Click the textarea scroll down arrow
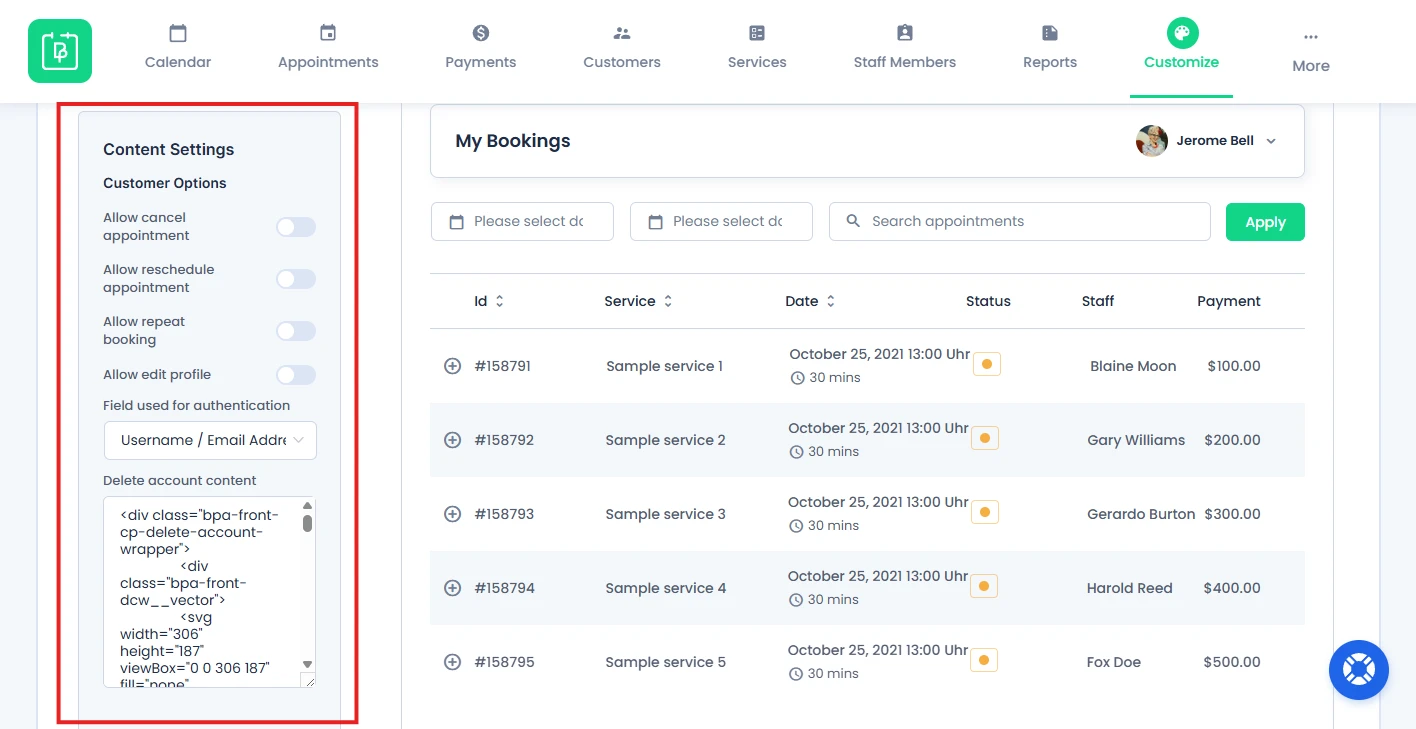The height and width of the screenshot is (729, 1416). pyautogui.click(x=307, y=664)
